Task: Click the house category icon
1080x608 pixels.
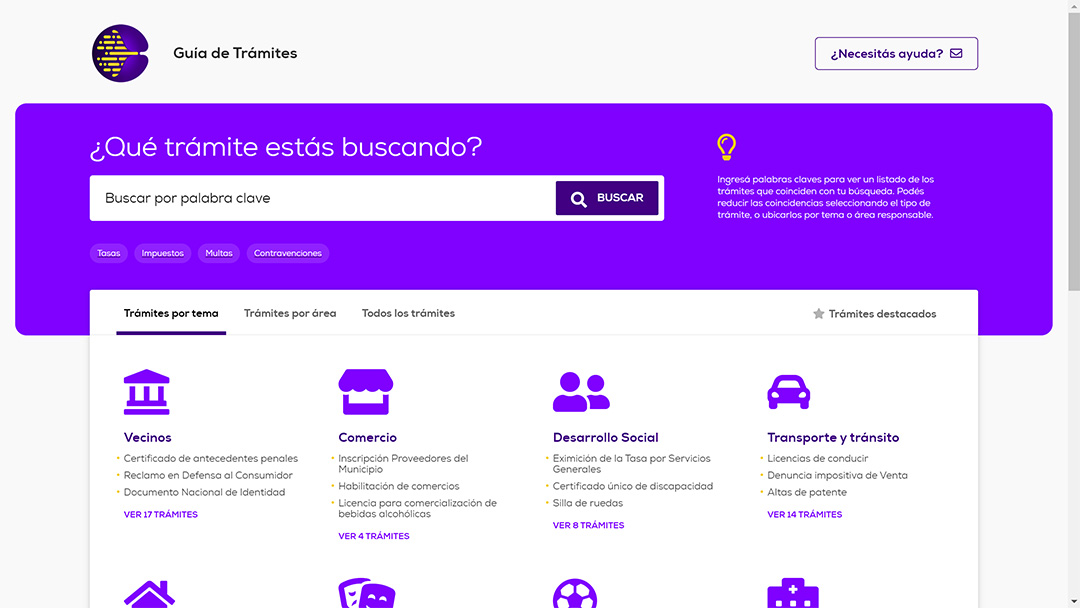Action: 149,594
